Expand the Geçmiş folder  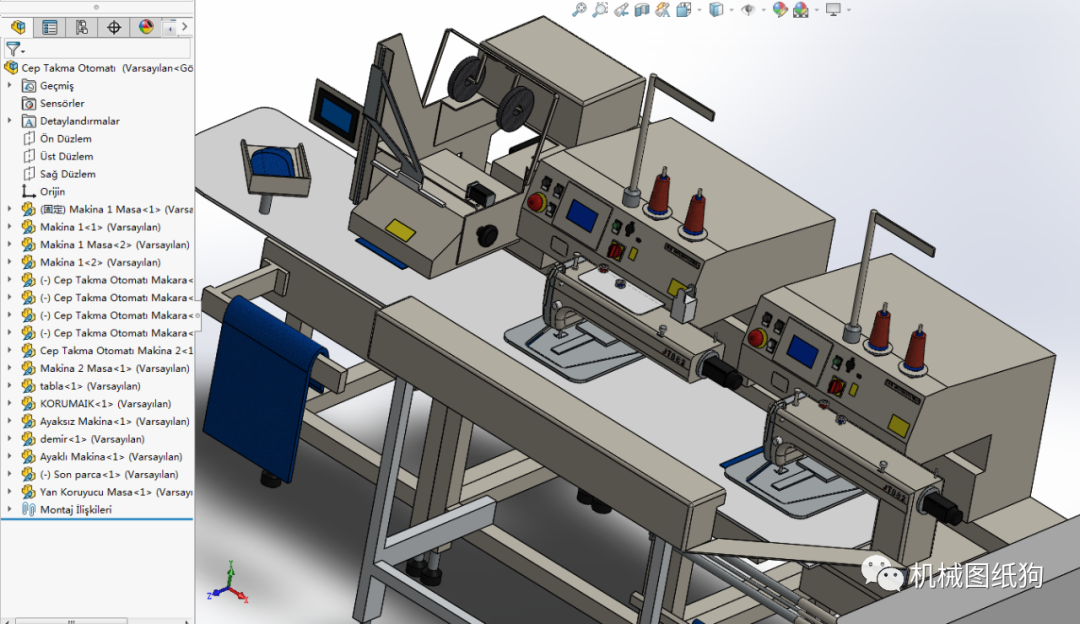pos(9,85)
